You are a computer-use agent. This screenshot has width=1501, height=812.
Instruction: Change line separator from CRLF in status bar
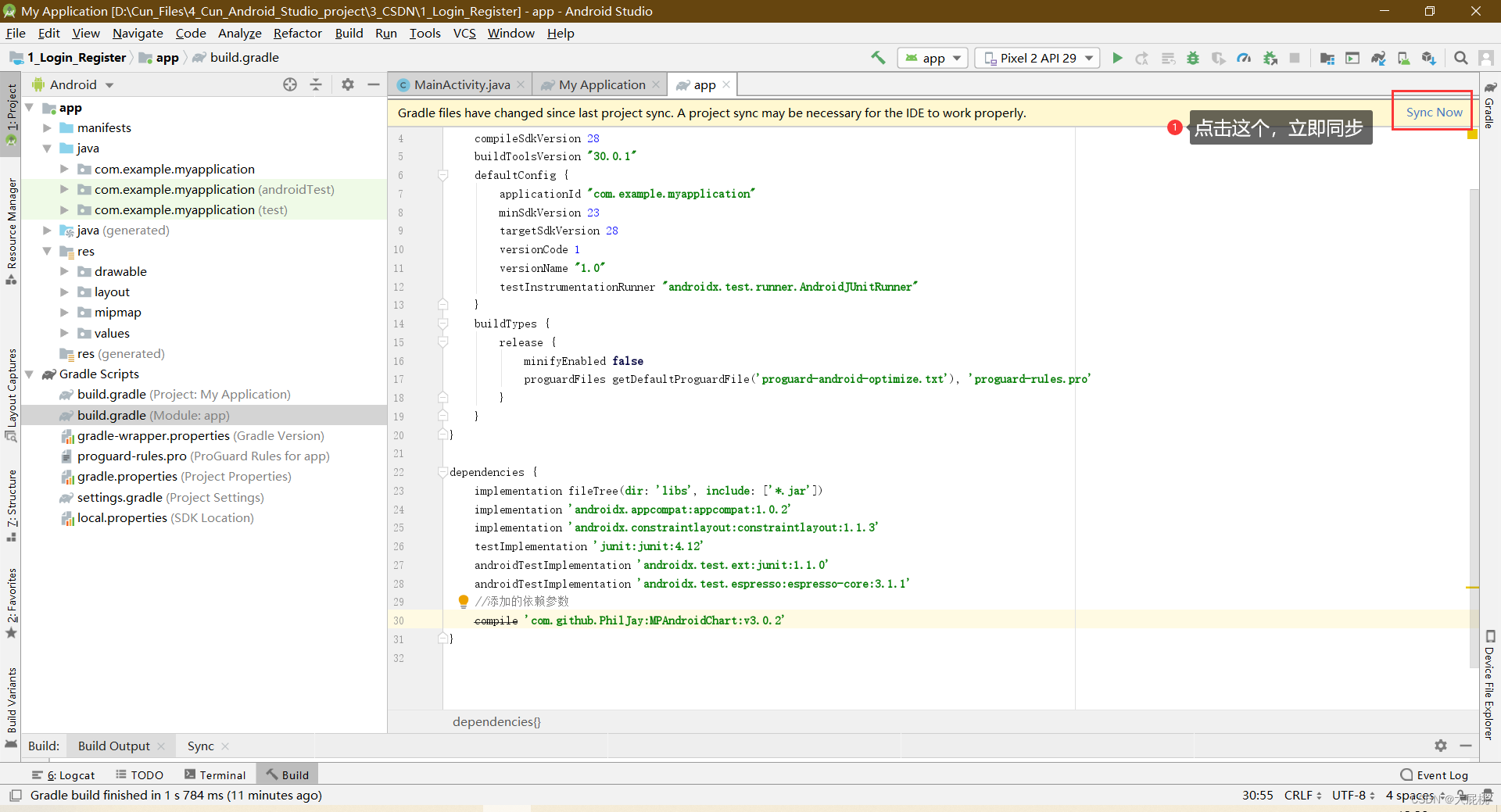tap(1300, 795)
